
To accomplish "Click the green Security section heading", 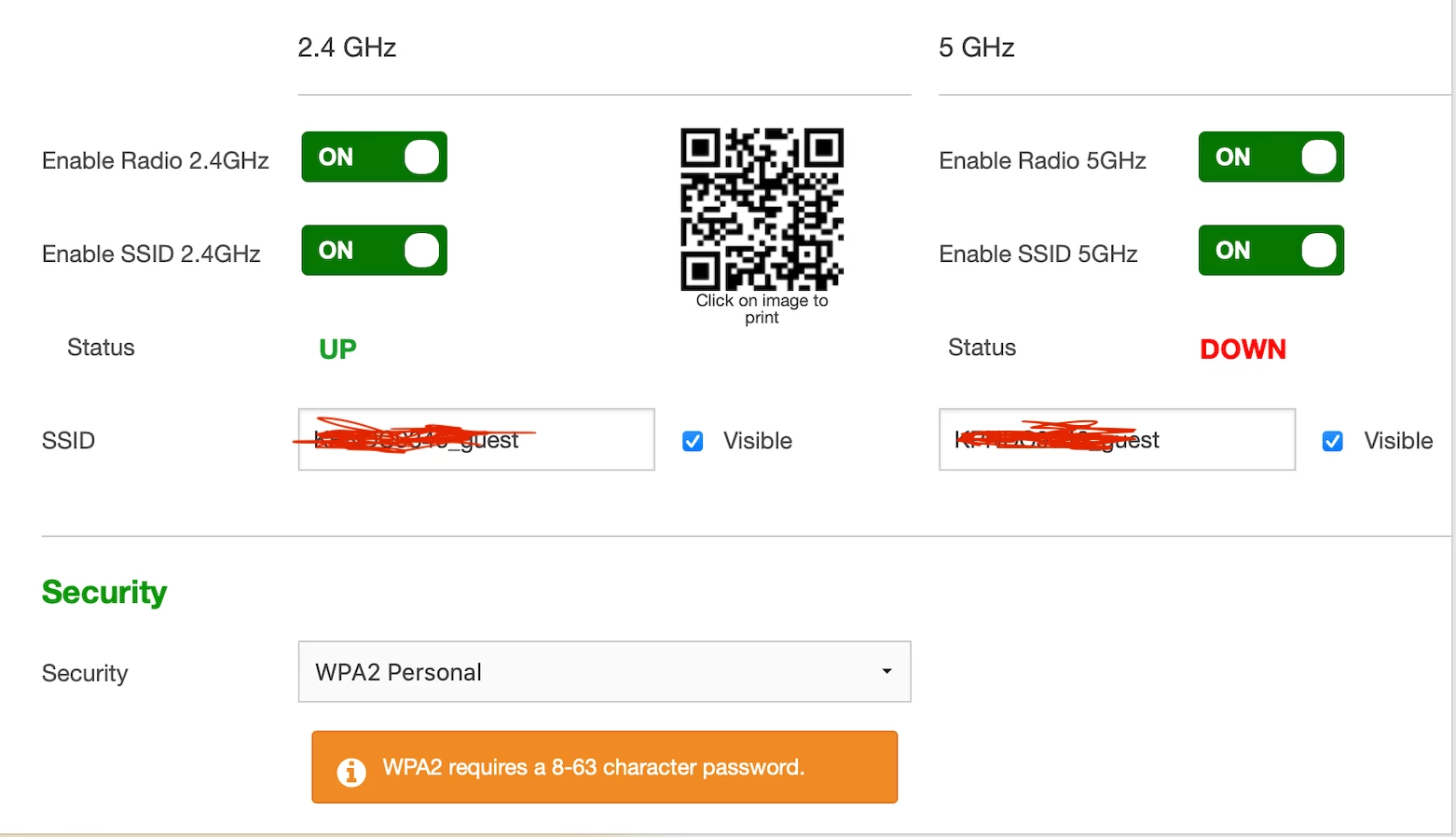I will click(x=104, y=593).
